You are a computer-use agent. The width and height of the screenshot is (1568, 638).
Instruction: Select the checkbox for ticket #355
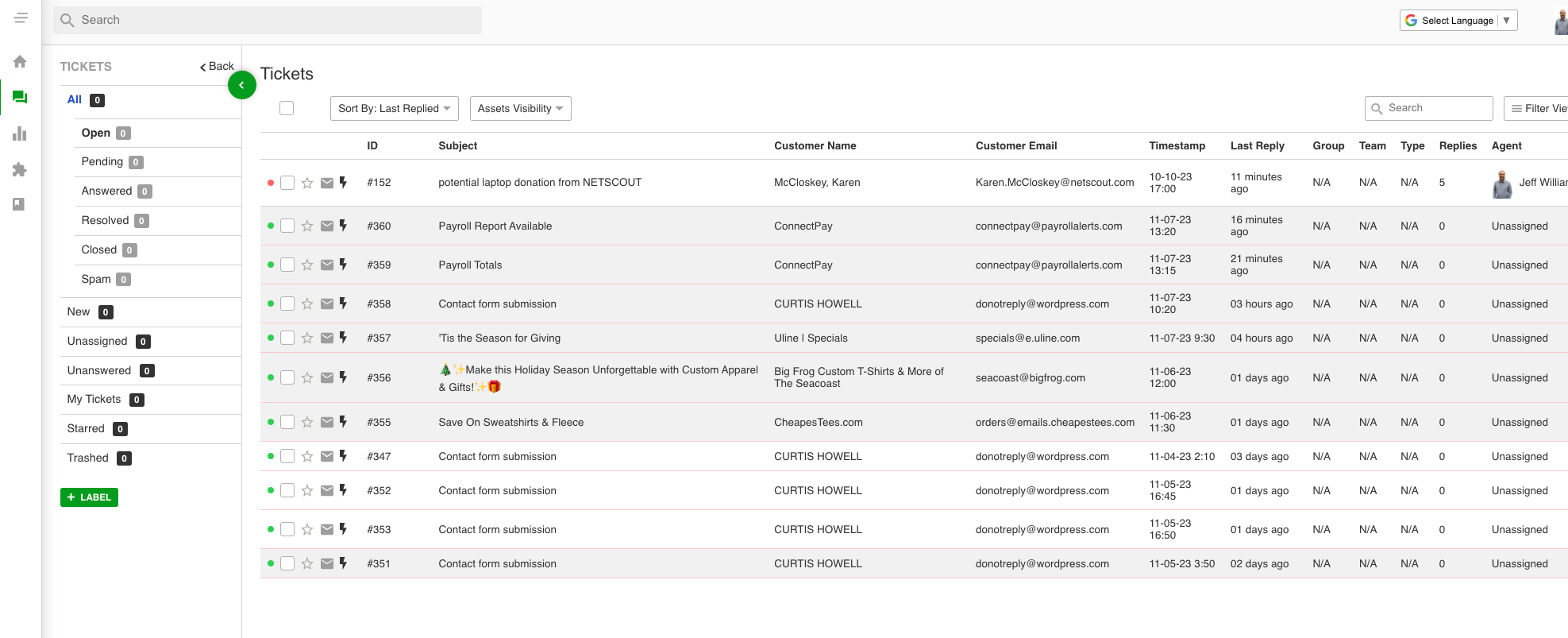point(287,422)
